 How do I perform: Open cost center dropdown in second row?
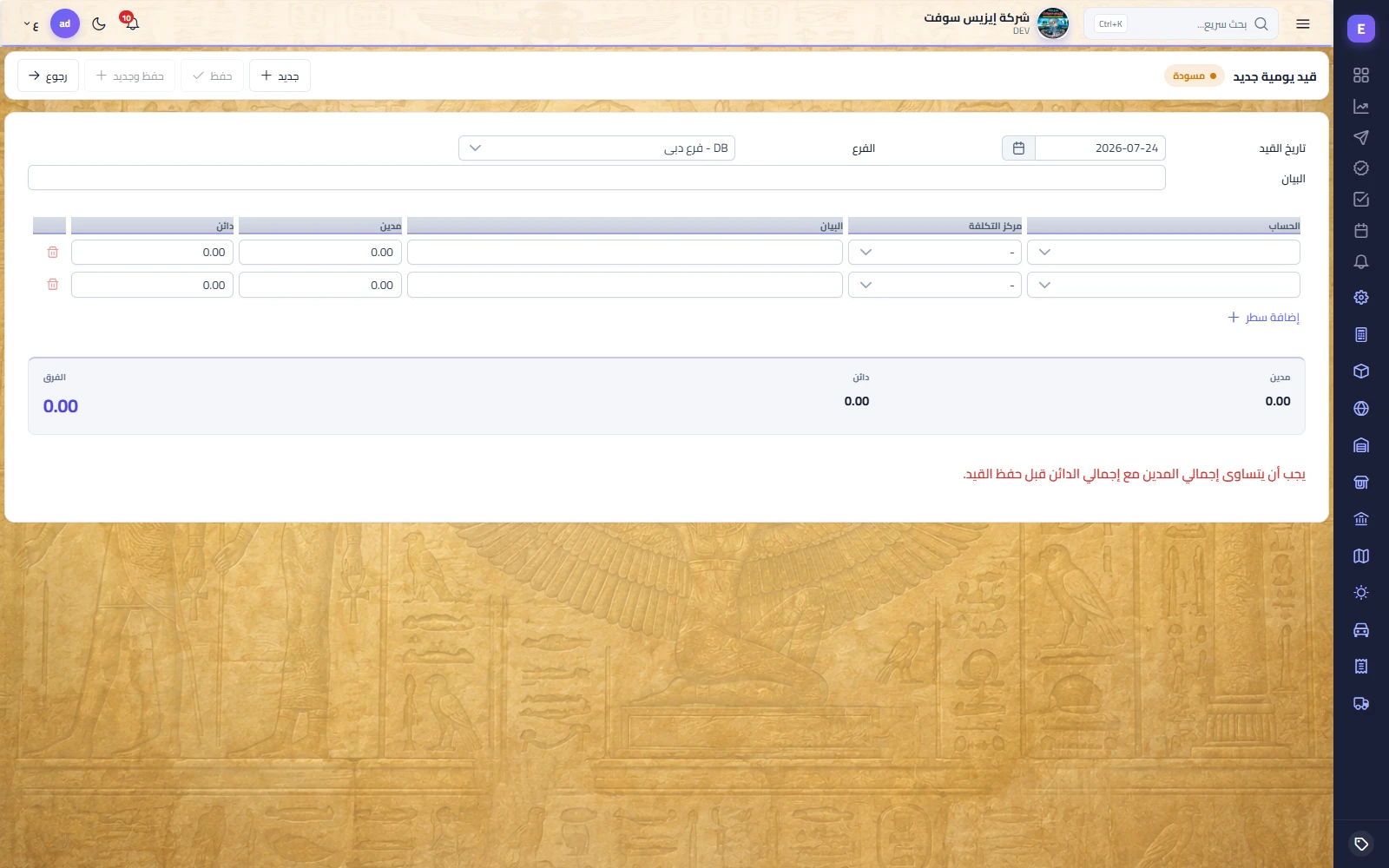[935, 285]
